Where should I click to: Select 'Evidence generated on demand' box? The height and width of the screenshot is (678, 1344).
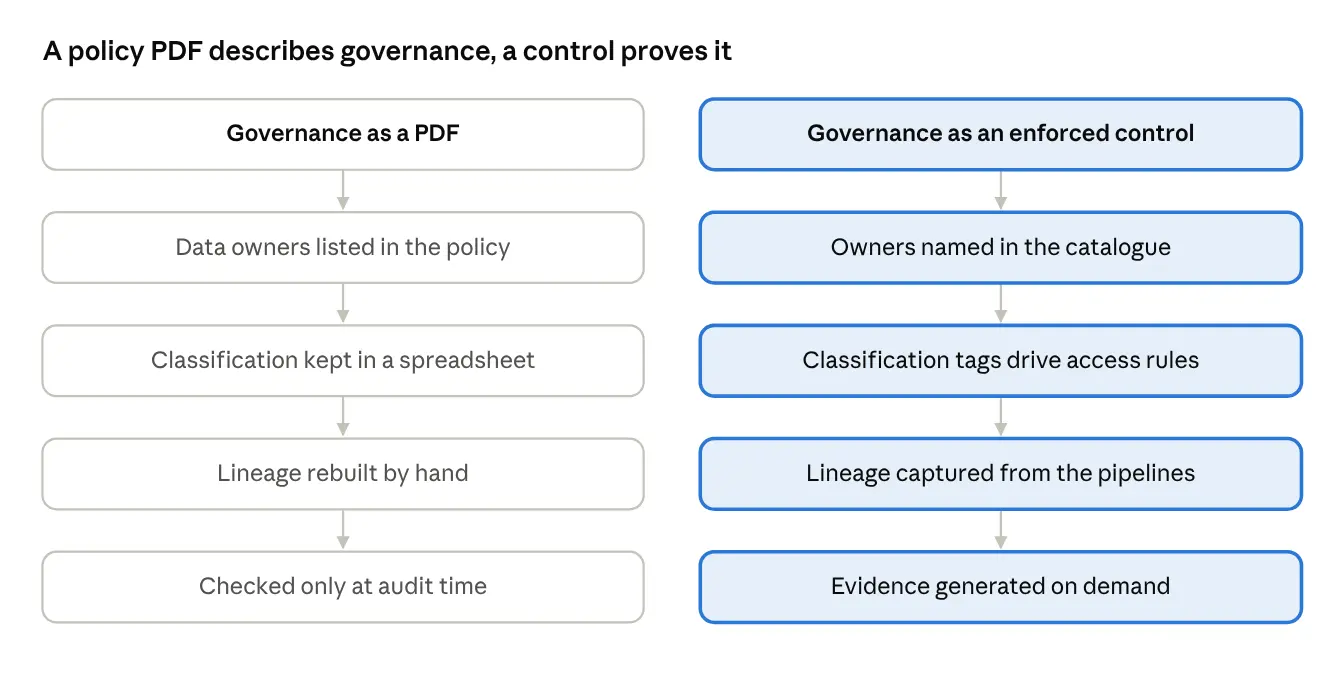click(x=1001, y=586)
